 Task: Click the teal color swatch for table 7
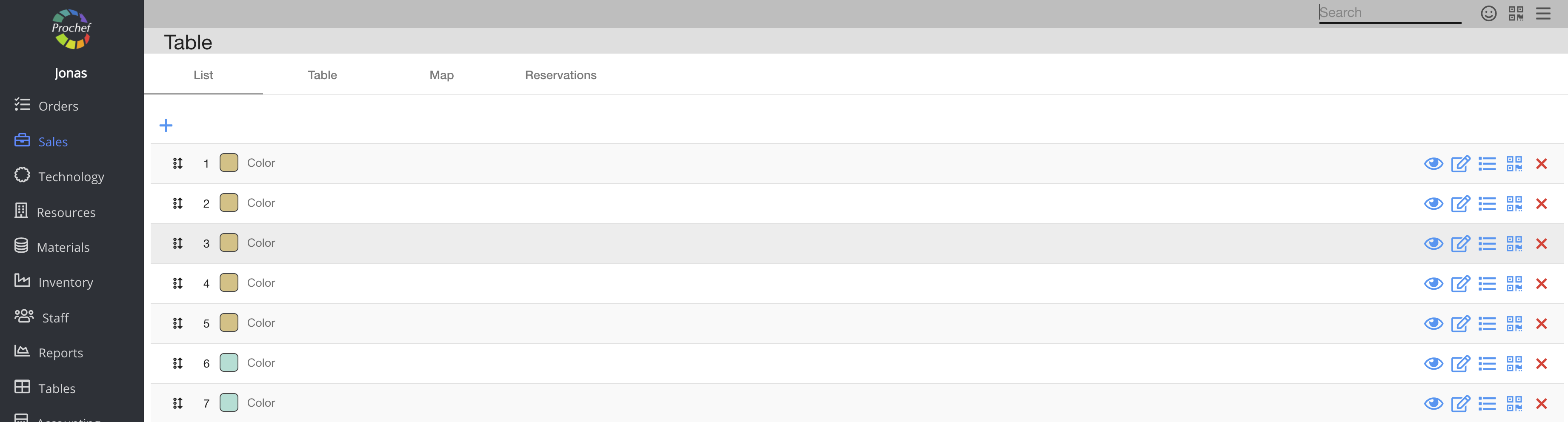[x=229, y=402]
